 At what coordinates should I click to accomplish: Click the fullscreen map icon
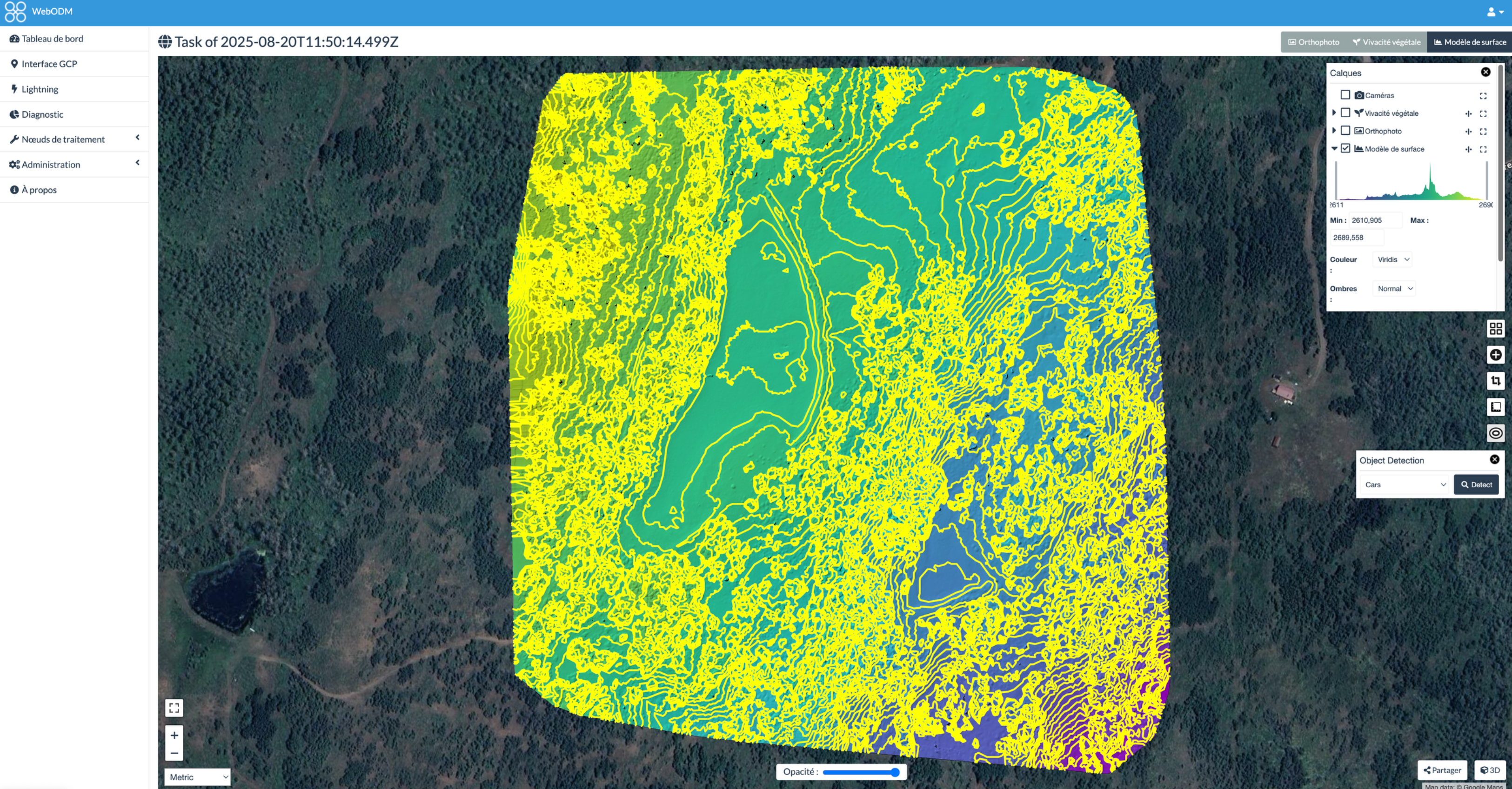coord(174,708)
